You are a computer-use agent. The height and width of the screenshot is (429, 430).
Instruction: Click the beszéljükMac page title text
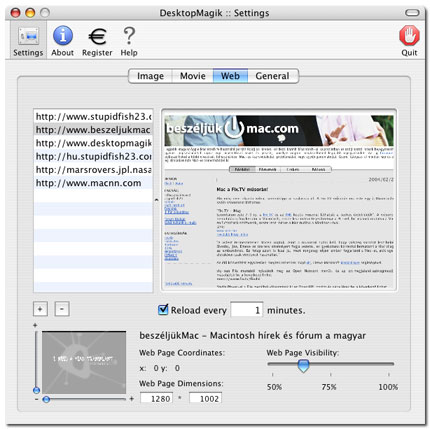[x=252, y=335]
